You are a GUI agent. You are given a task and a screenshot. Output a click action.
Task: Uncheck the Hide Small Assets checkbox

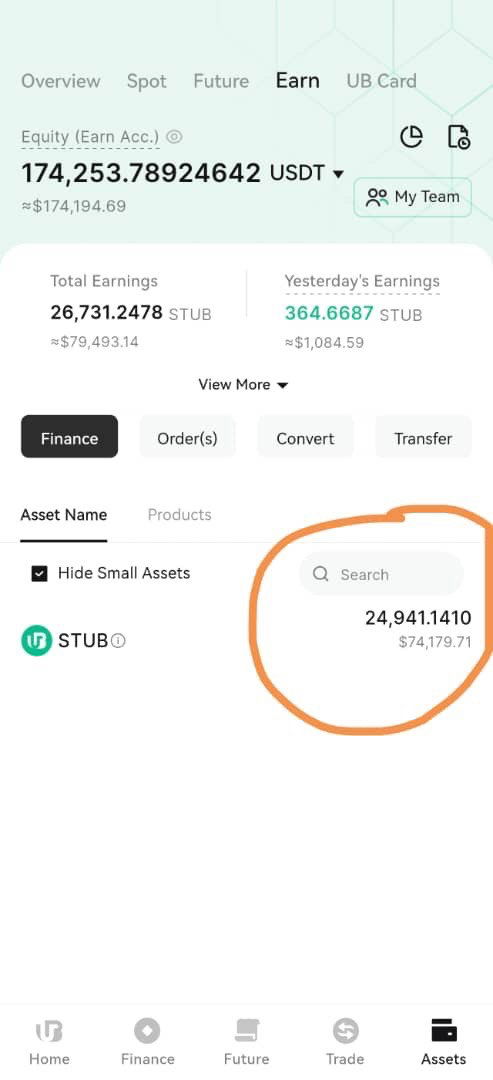pyautogui.click(x=40, y=574)
